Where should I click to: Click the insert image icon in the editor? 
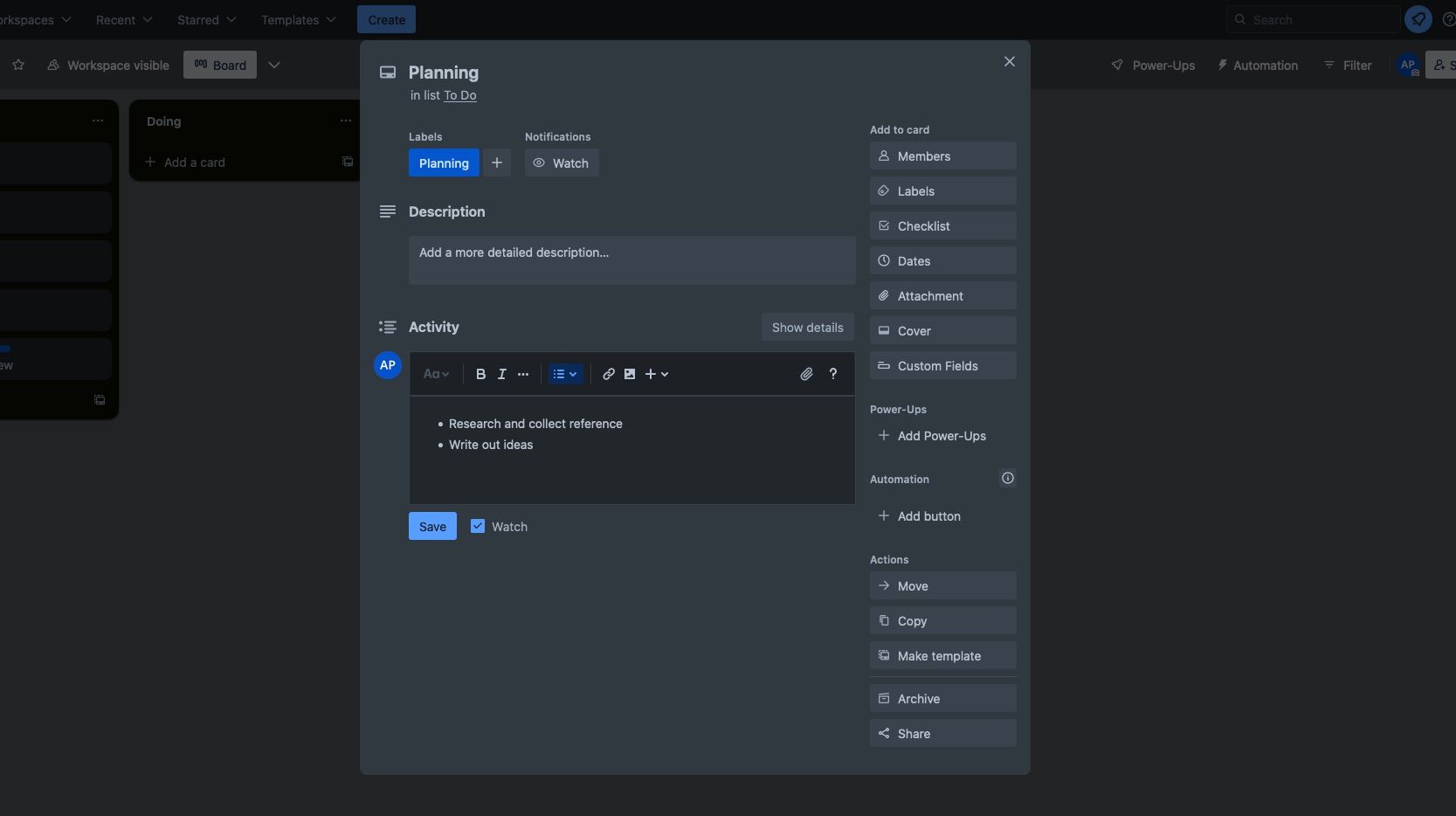[x=630, y=374]
